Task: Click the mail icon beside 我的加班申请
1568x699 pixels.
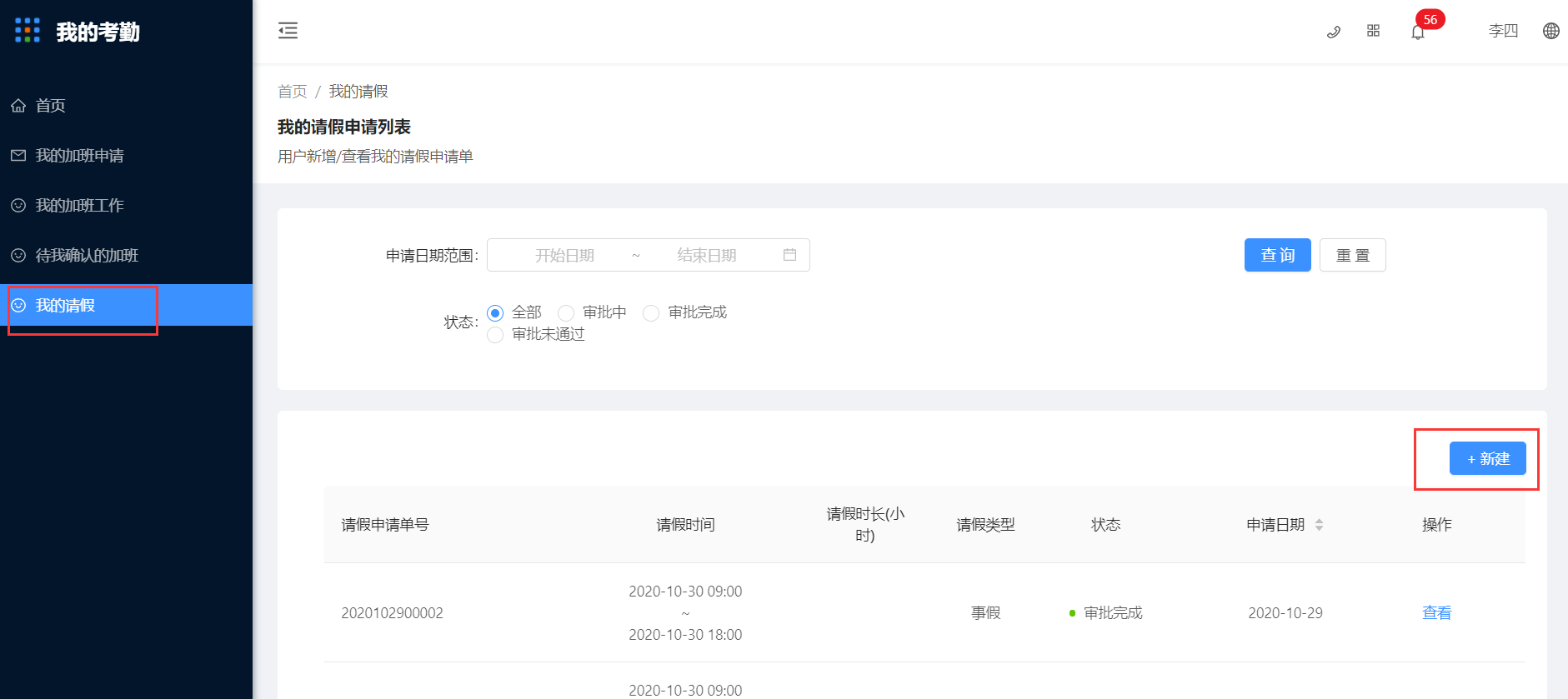Action: coord(18,156)
